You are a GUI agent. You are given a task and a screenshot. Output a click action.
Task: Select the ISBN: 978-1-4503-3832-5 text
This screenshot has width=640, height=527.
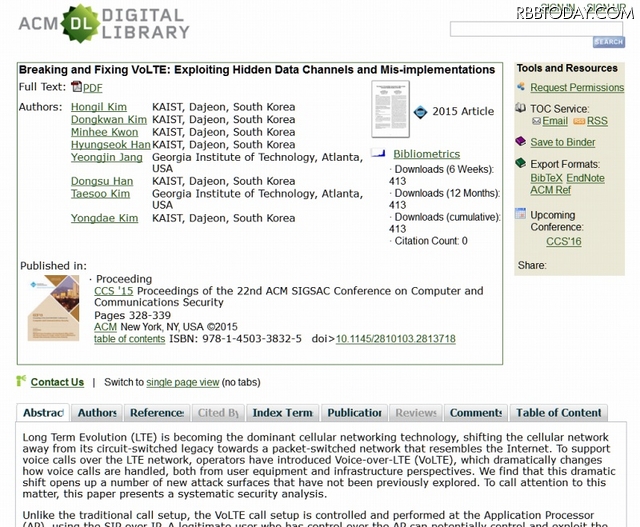(x=236, y=339)
